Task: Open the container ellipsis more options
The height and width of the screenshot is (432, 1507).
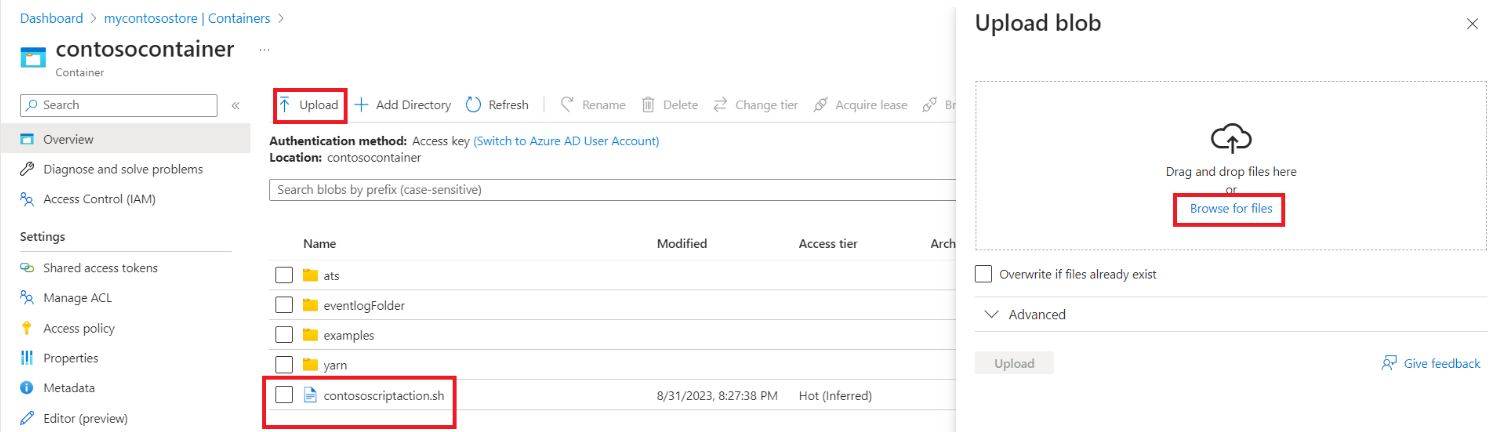Action: click(x=264, y=49)
